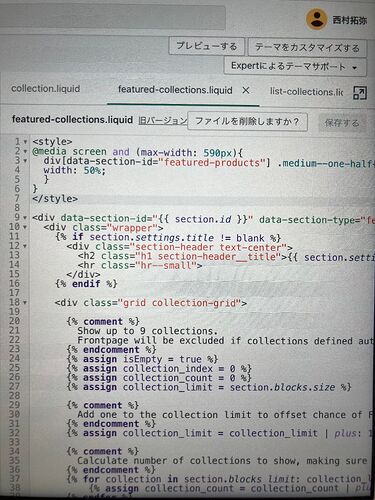Image resolution: width=375 pixels, height=500 pixels.
Task: Click the 保存する save button
Action: [x=342, y=123]
